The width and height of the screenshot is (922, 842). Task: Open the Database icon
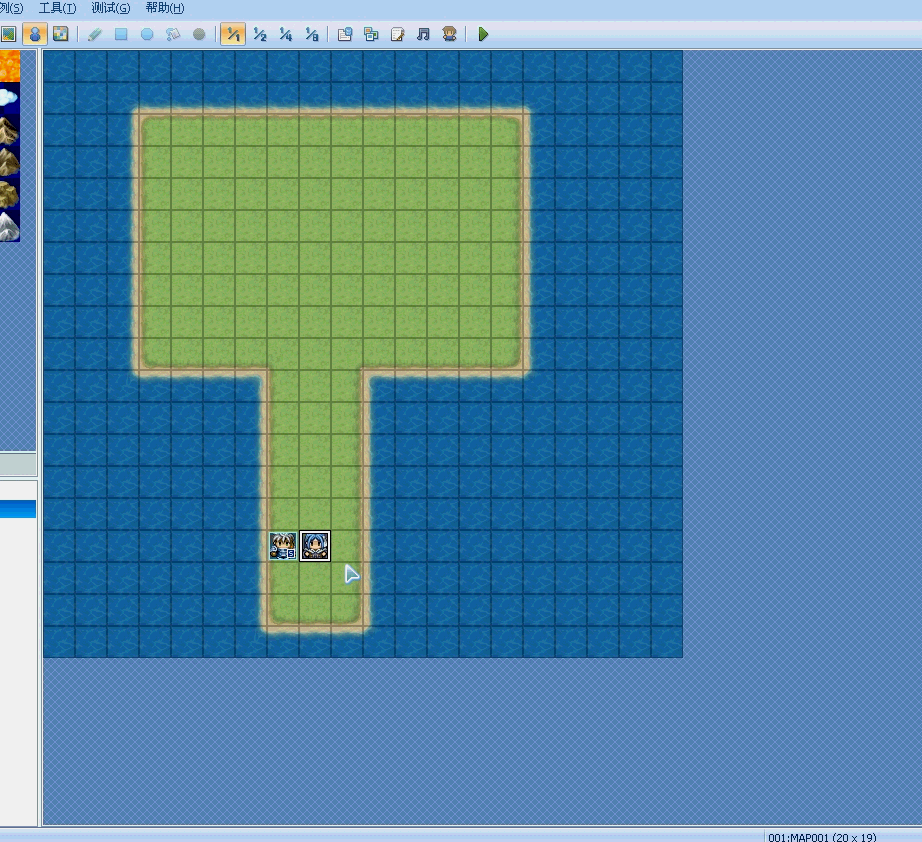pos(345,34)
